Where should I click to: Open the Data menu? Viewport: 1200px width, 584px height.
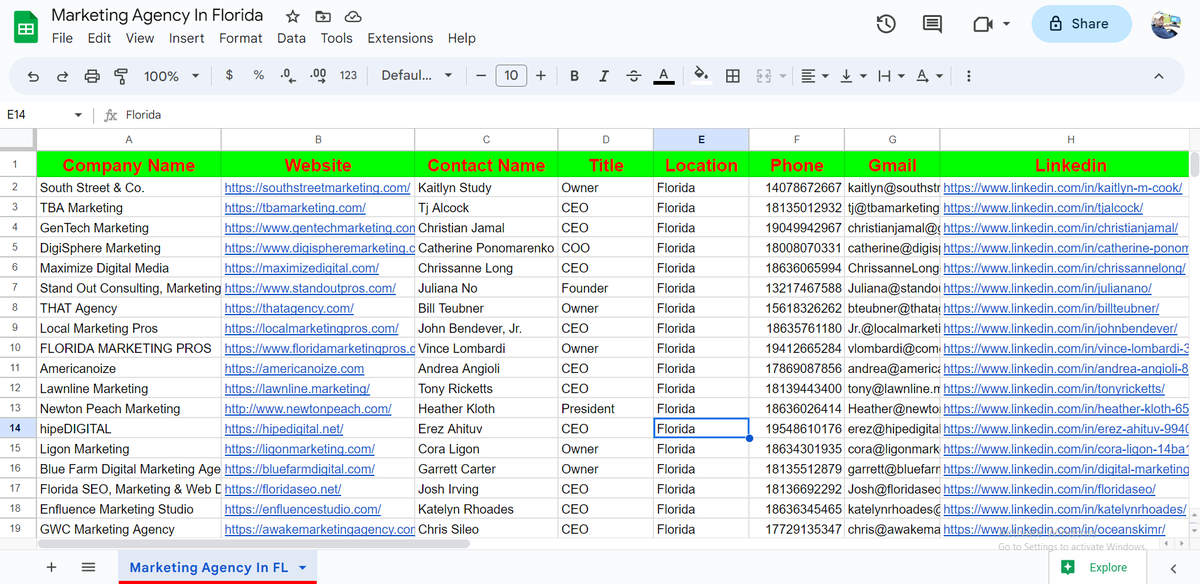click(x=291, y=38)
